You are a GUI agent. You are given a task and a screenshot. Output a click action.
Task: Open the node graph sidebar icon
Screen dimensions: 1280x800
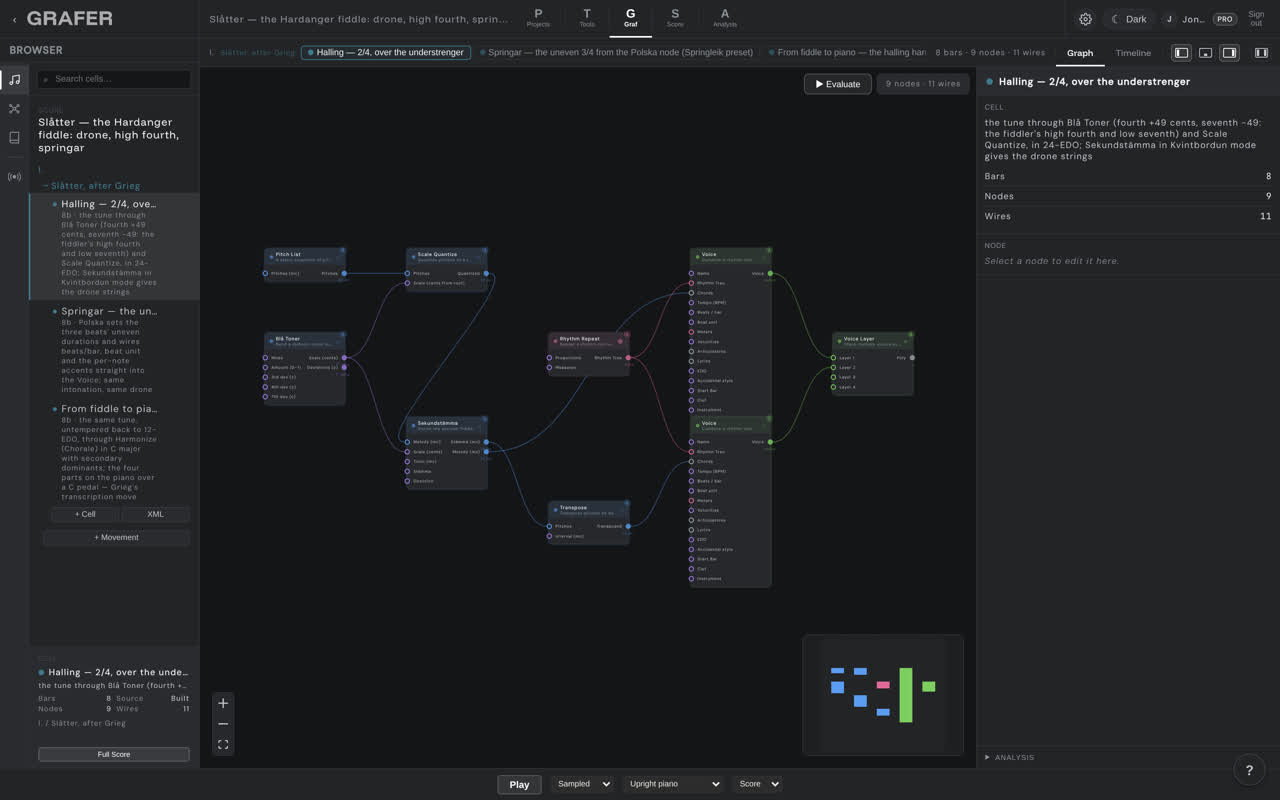point(14,109)
